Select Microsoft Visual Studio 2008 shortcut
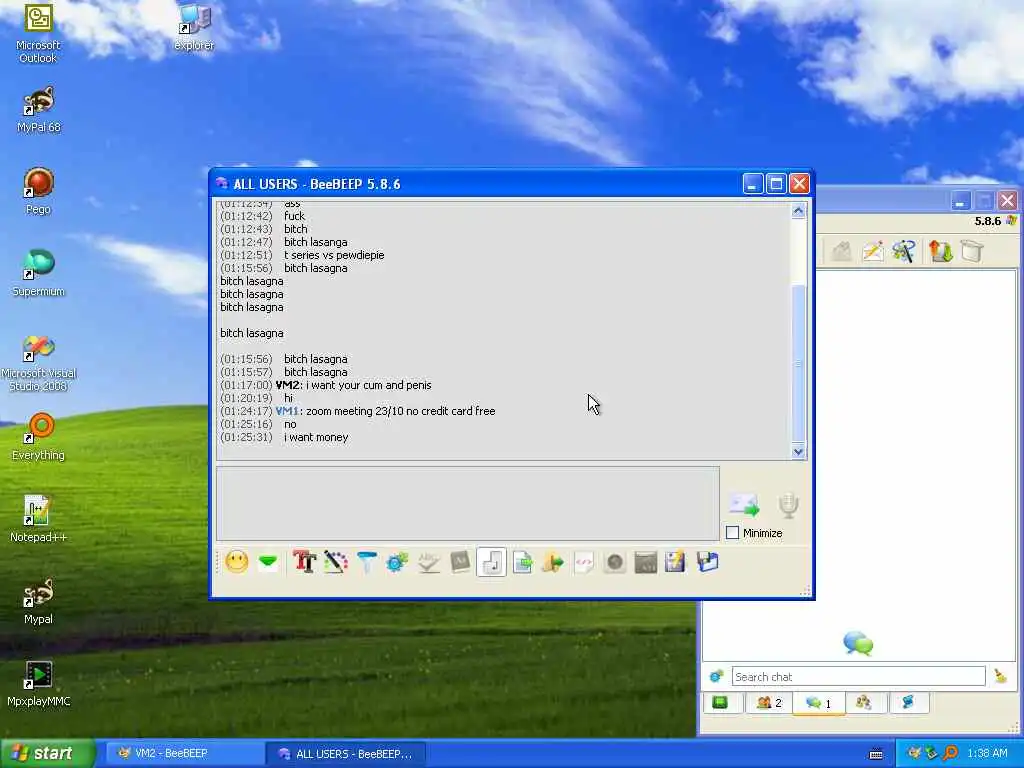The image size is (1024, 768). point(39,362)
